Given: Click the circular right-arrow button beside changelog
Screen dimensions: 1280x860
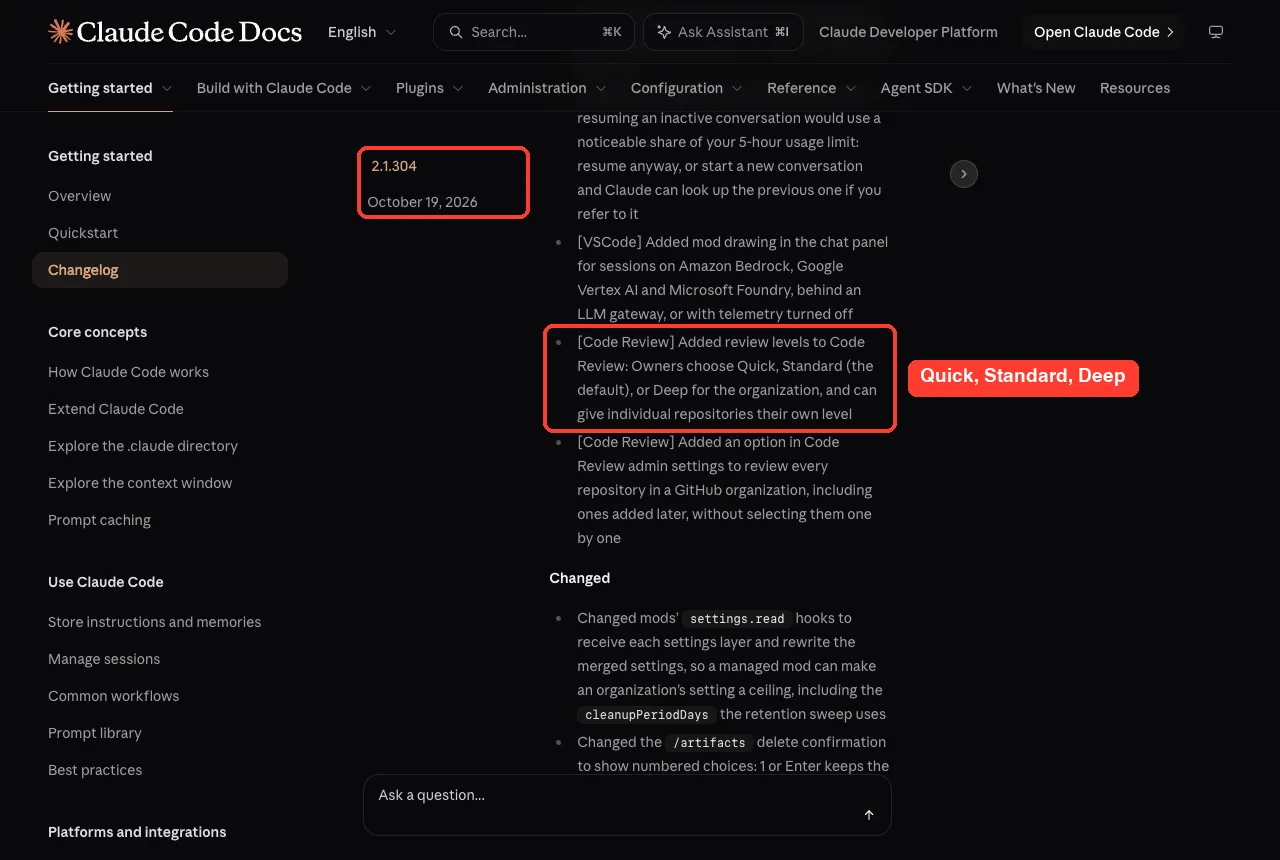Looking at the screenshot, I should click(963, 174).
